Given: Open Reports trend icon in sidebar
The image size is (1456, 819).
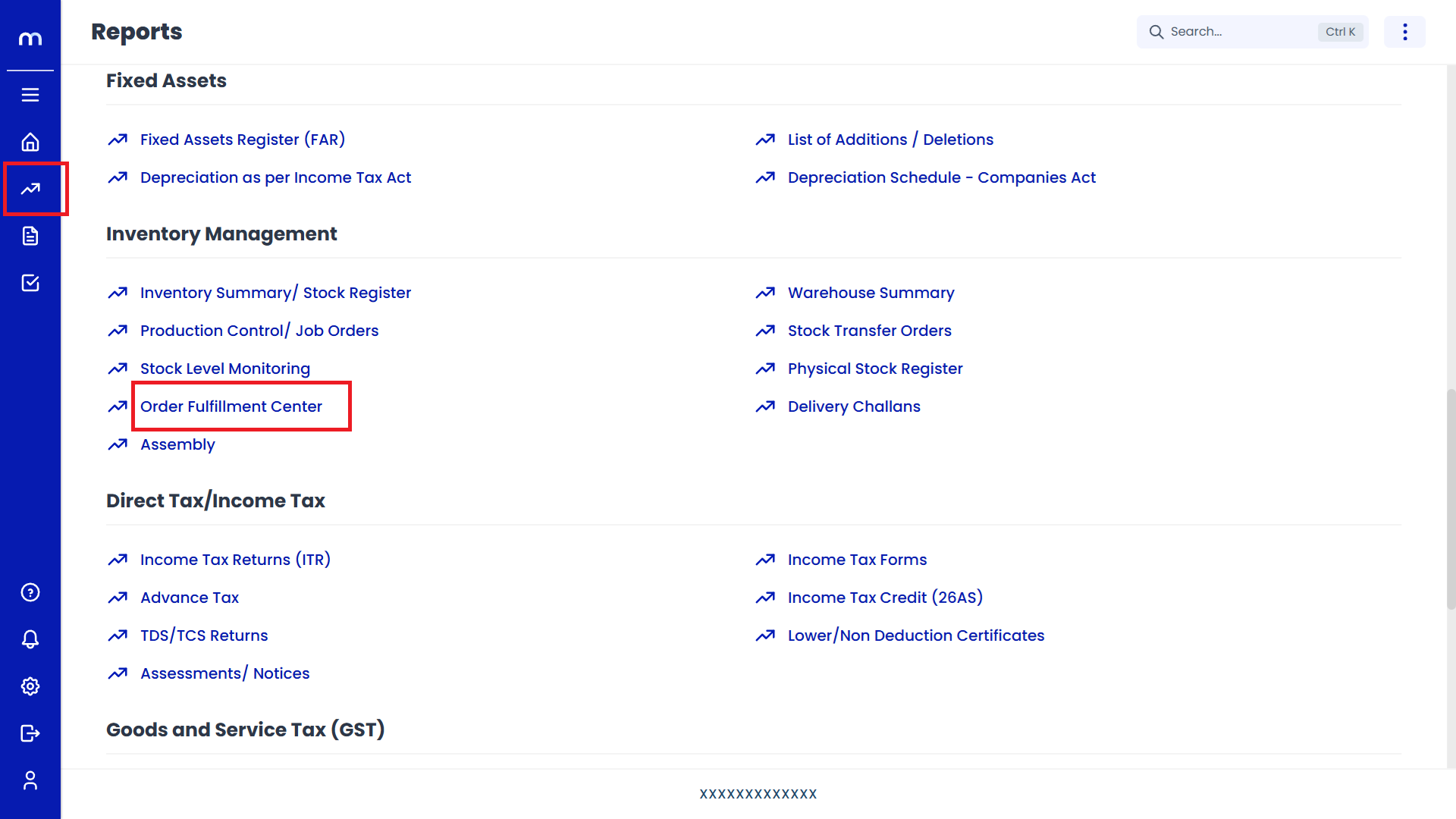Looking at the screenshot, I should pos(30,189).
